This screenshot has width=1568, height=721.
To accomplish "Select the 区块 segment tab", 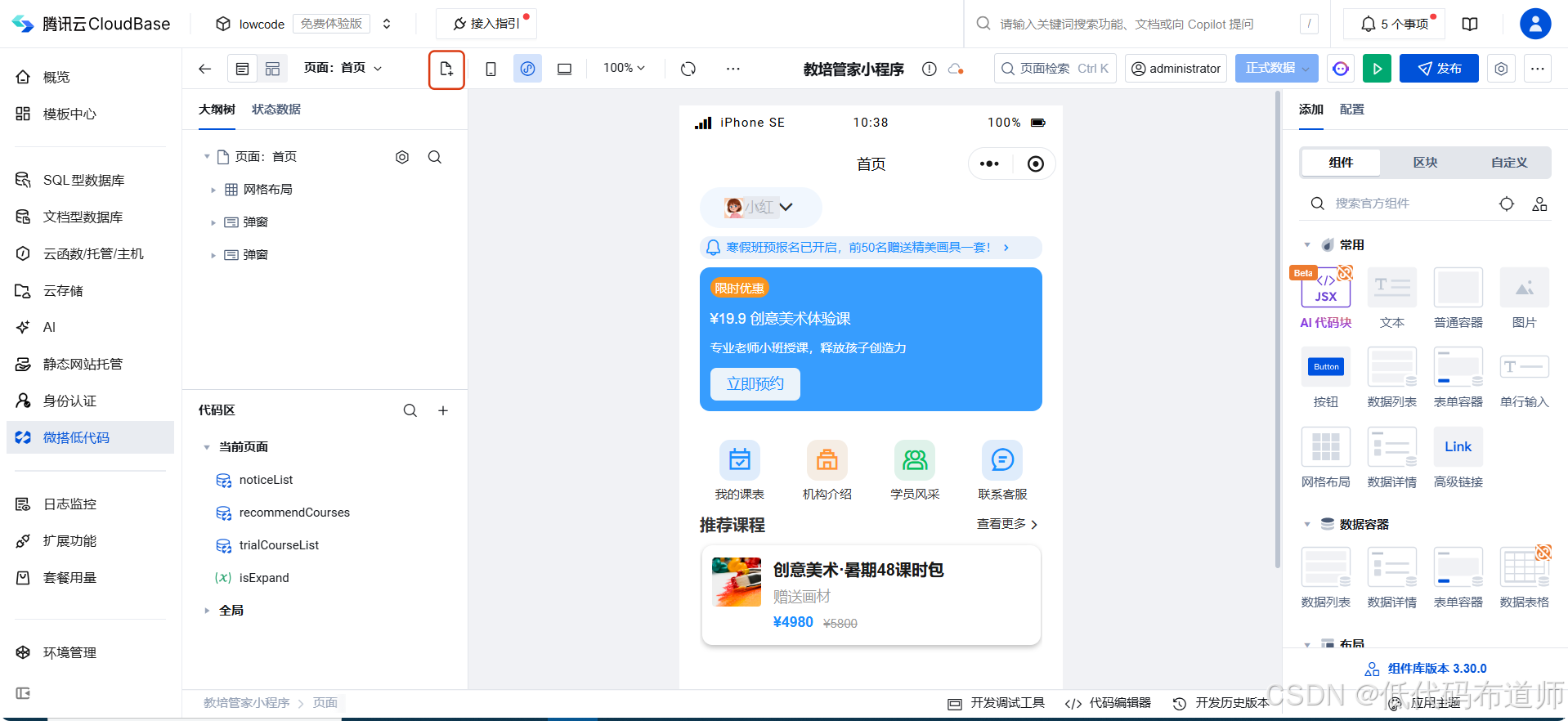I will (1425, 163).
